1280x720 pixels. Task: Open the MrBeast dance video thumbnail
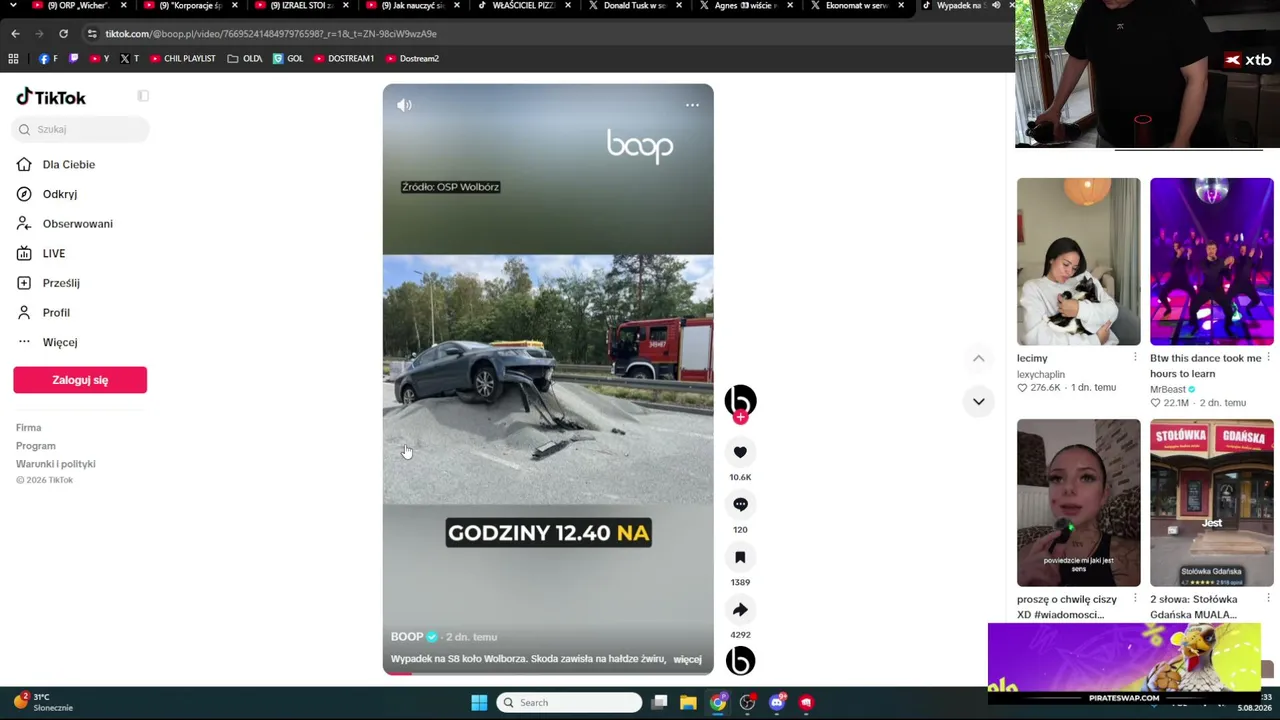[x=1212, y=262]
